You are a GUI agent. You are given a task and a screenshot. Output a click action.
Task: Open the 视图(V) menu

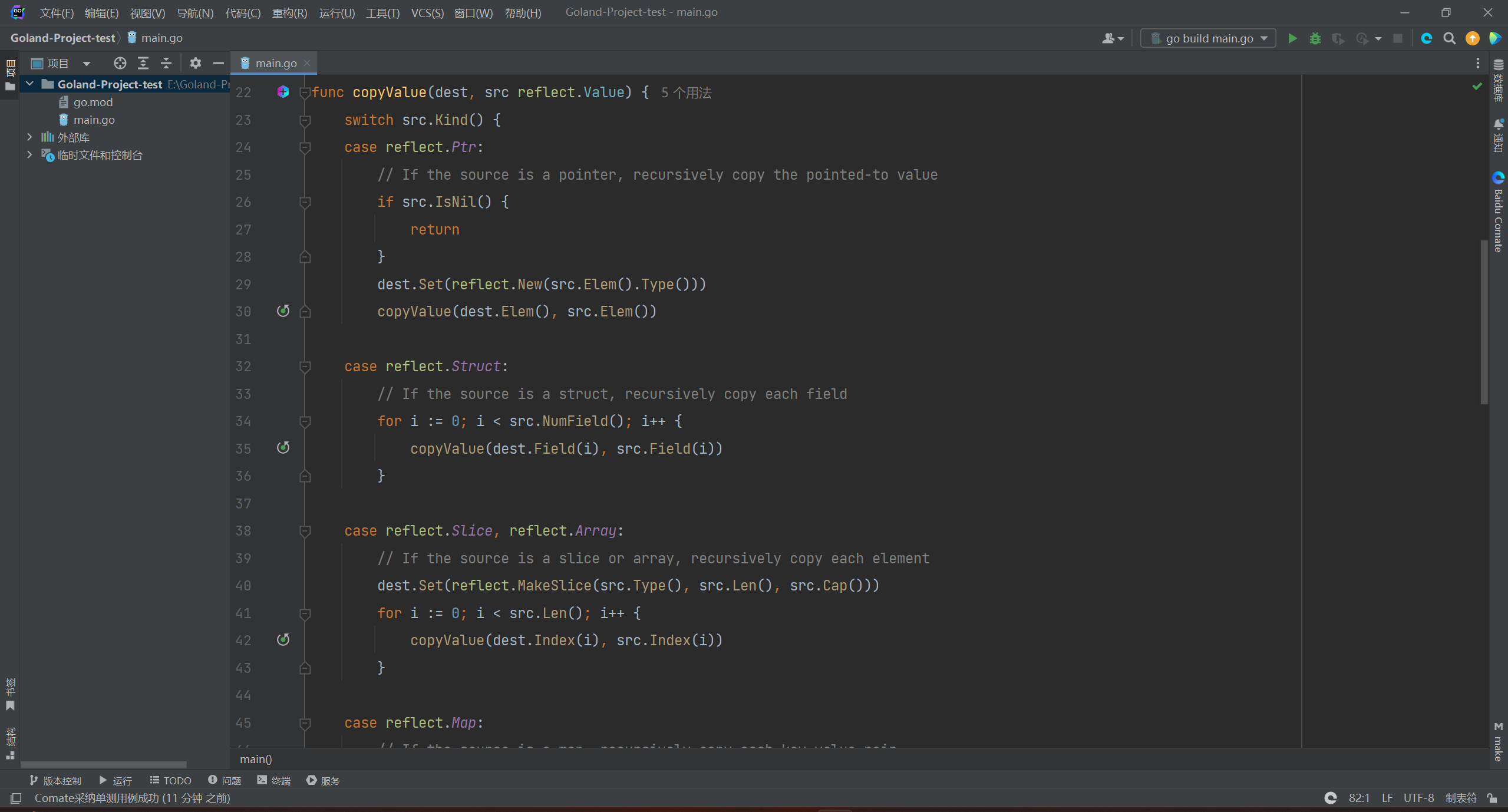[147, 13]
